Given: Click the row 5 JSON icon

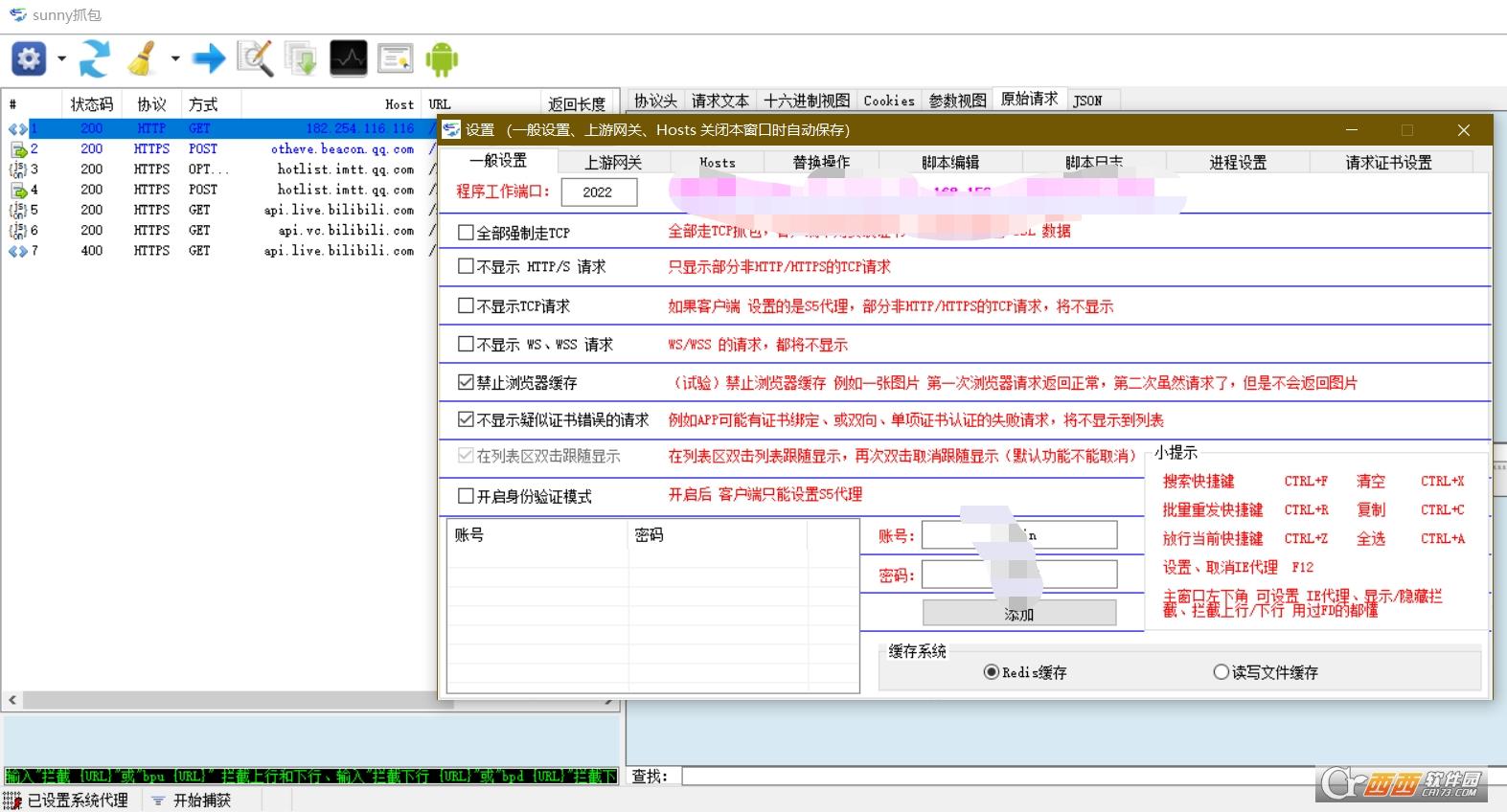Looking at the screenshot, I should click(17, 210).
